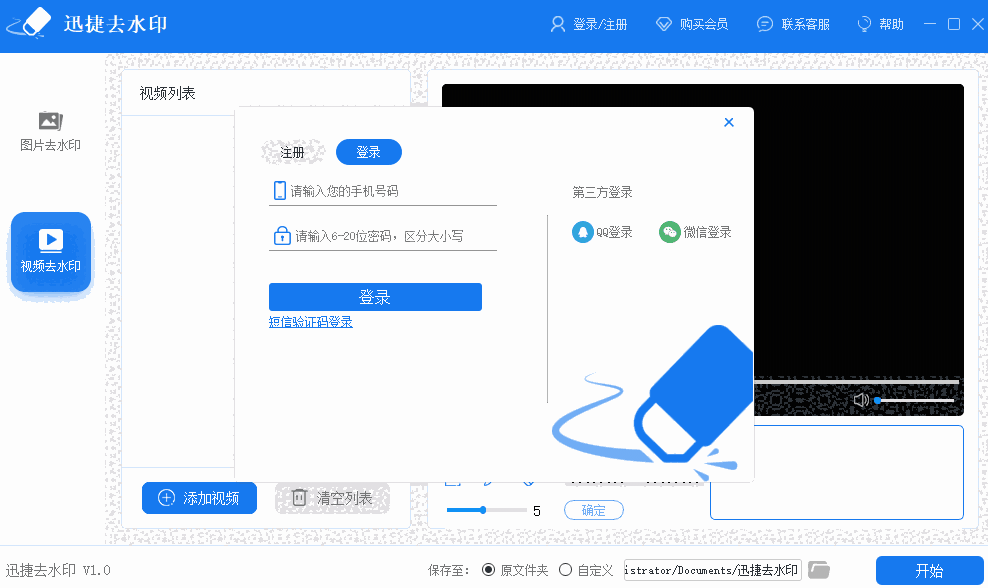Select the 原文件夹 save option
Image resolution: width=988 pixels, height=588 pixels.
(x=489, y=568)
